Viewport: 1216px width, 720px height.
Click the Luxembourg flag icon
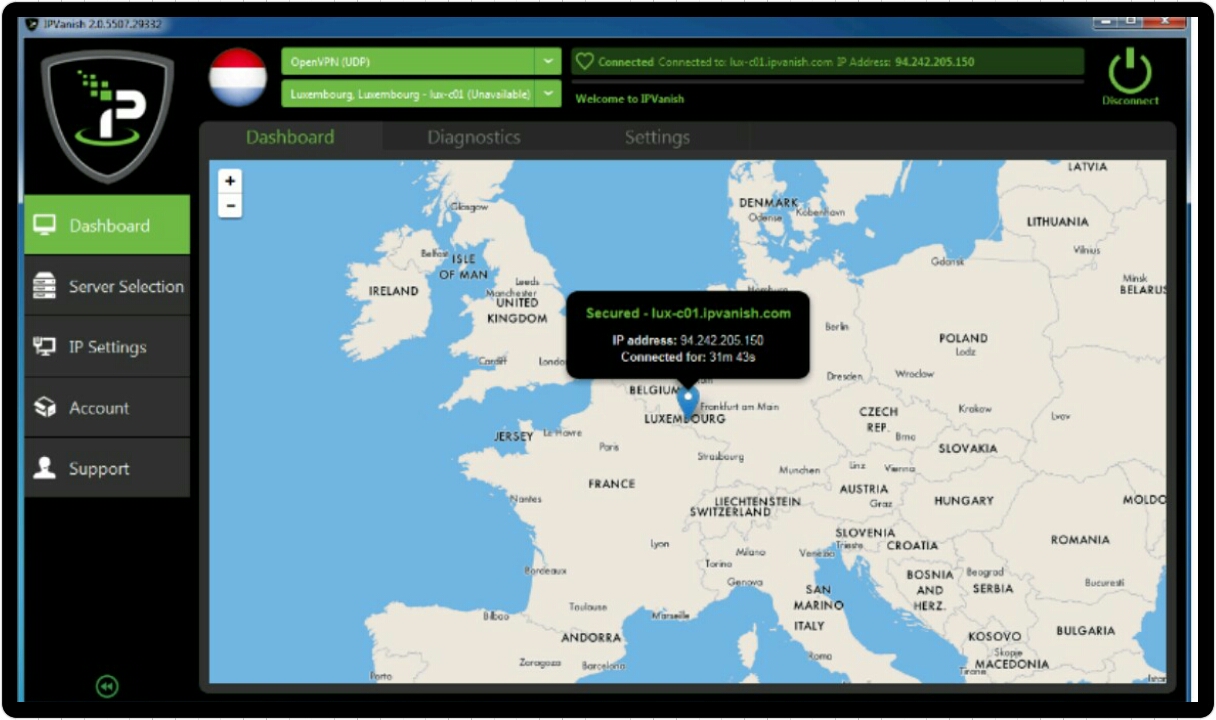pyautogui.click(x=238, y=77)
